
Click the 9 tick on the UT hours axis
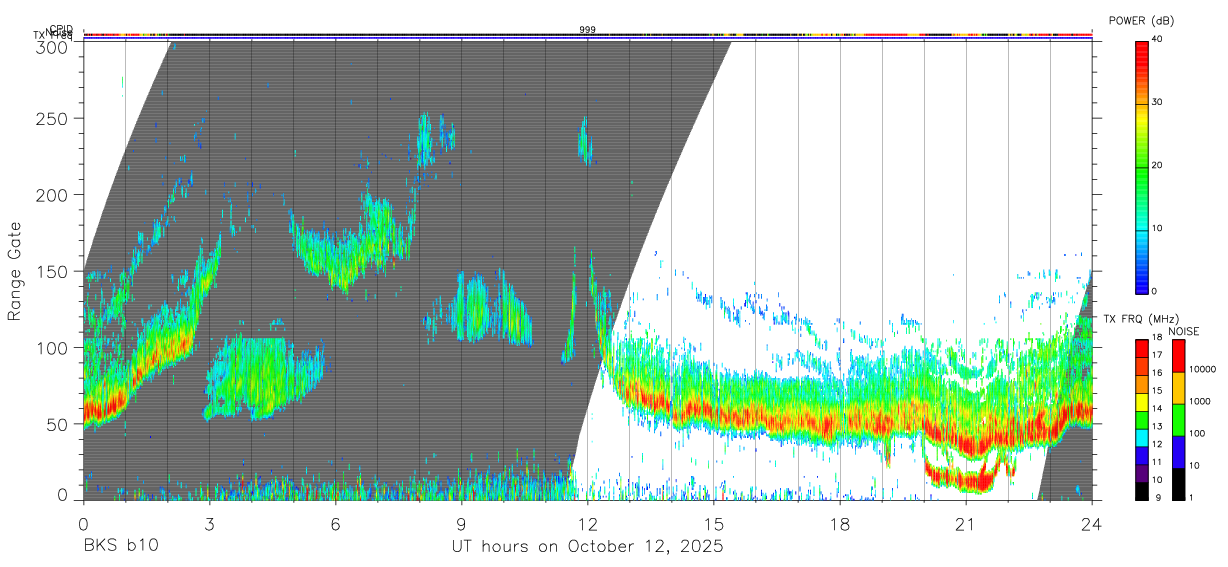point(461,523)
